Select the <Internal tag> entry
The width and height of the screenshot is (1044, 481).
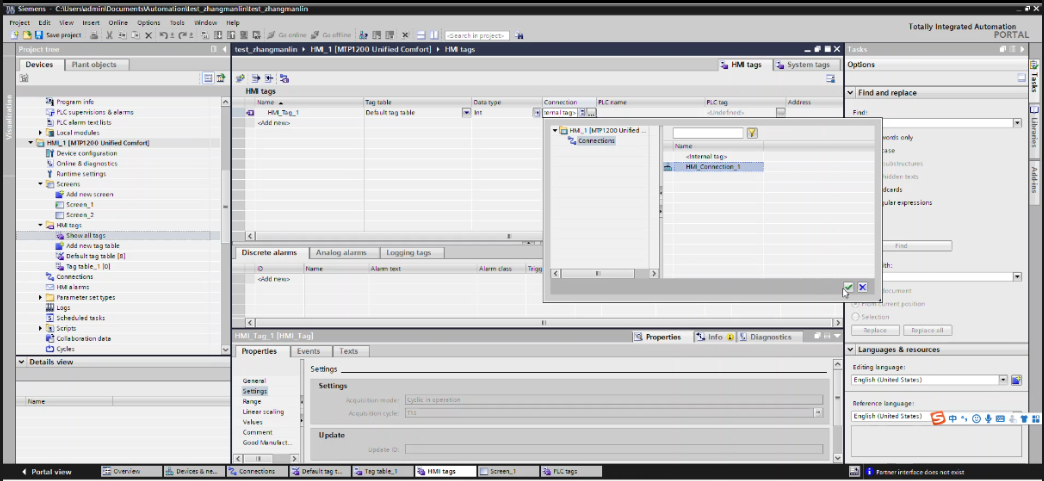[x=706, y=156]
